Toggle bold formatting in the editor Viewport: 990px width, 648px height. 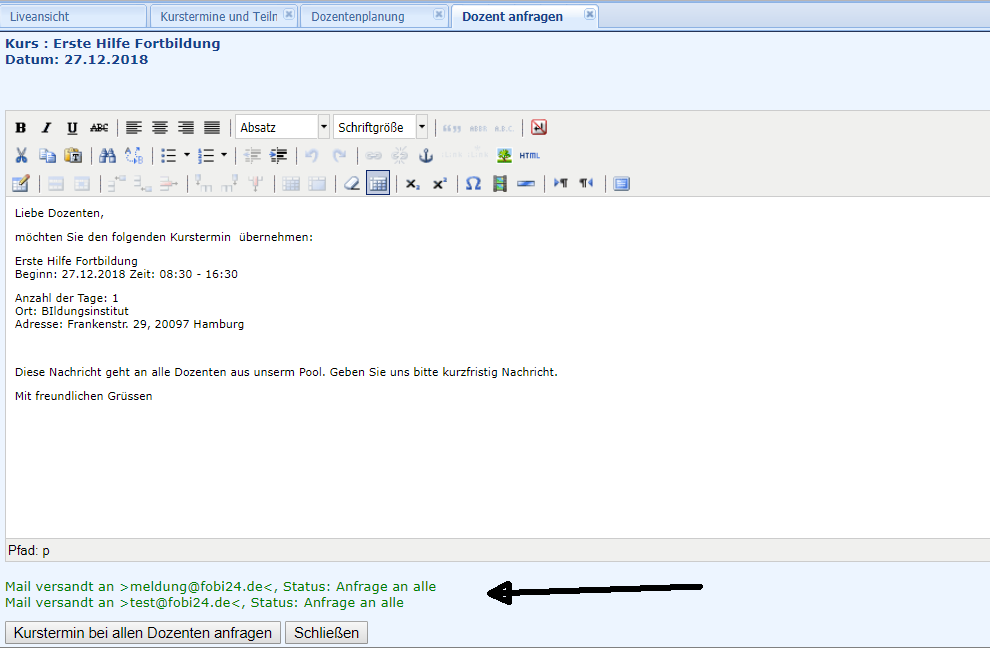click(20, 128)
